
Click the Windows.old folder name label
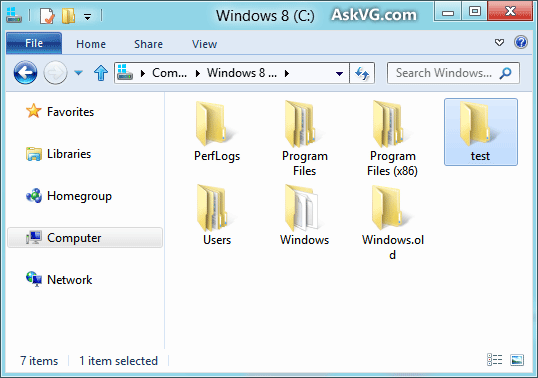pyautogui.click(x=393, y=247)
